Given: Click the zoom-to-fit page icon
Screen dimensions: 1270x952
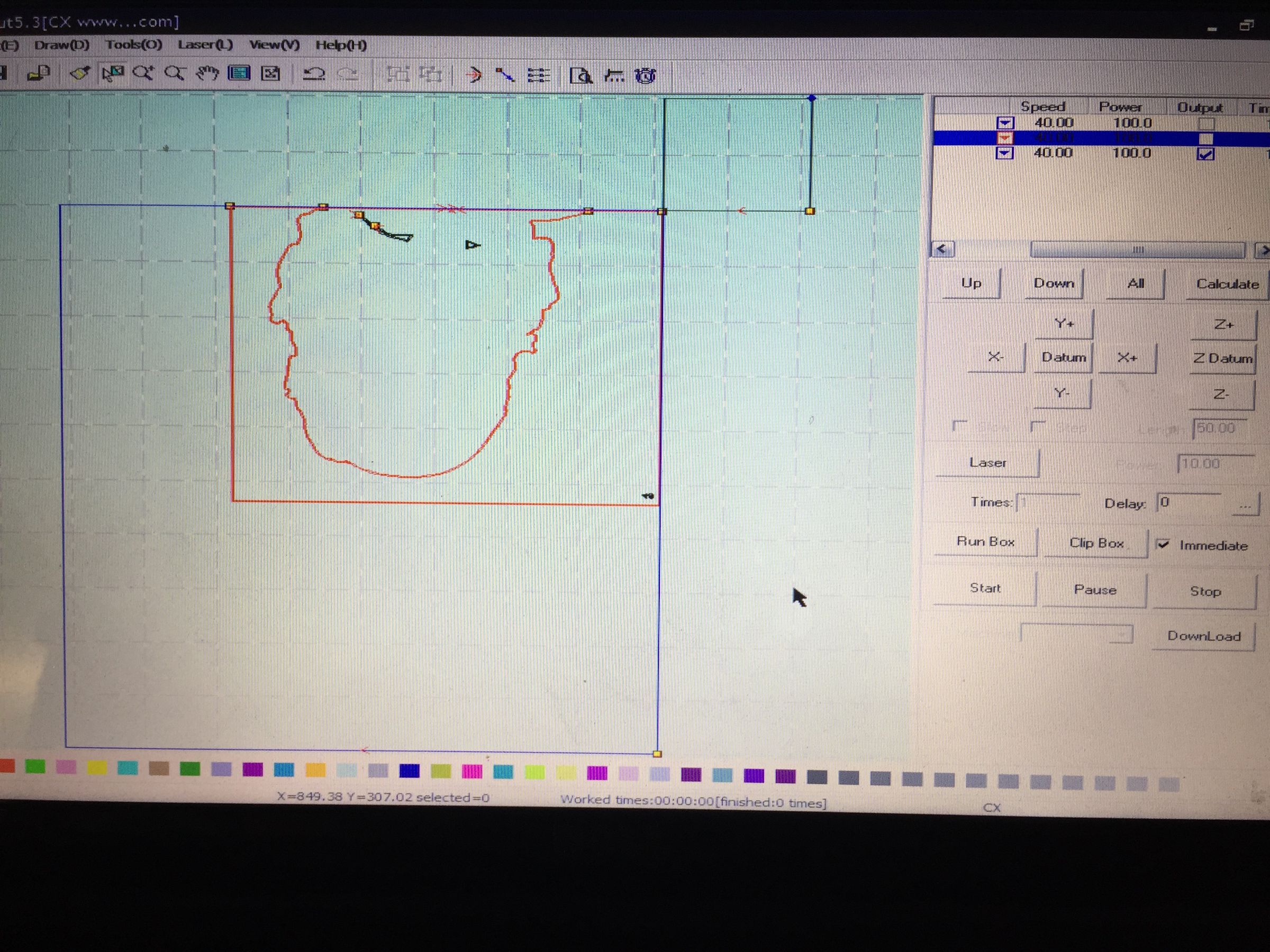Looking at the screenshot, I should tap(270, 74).
